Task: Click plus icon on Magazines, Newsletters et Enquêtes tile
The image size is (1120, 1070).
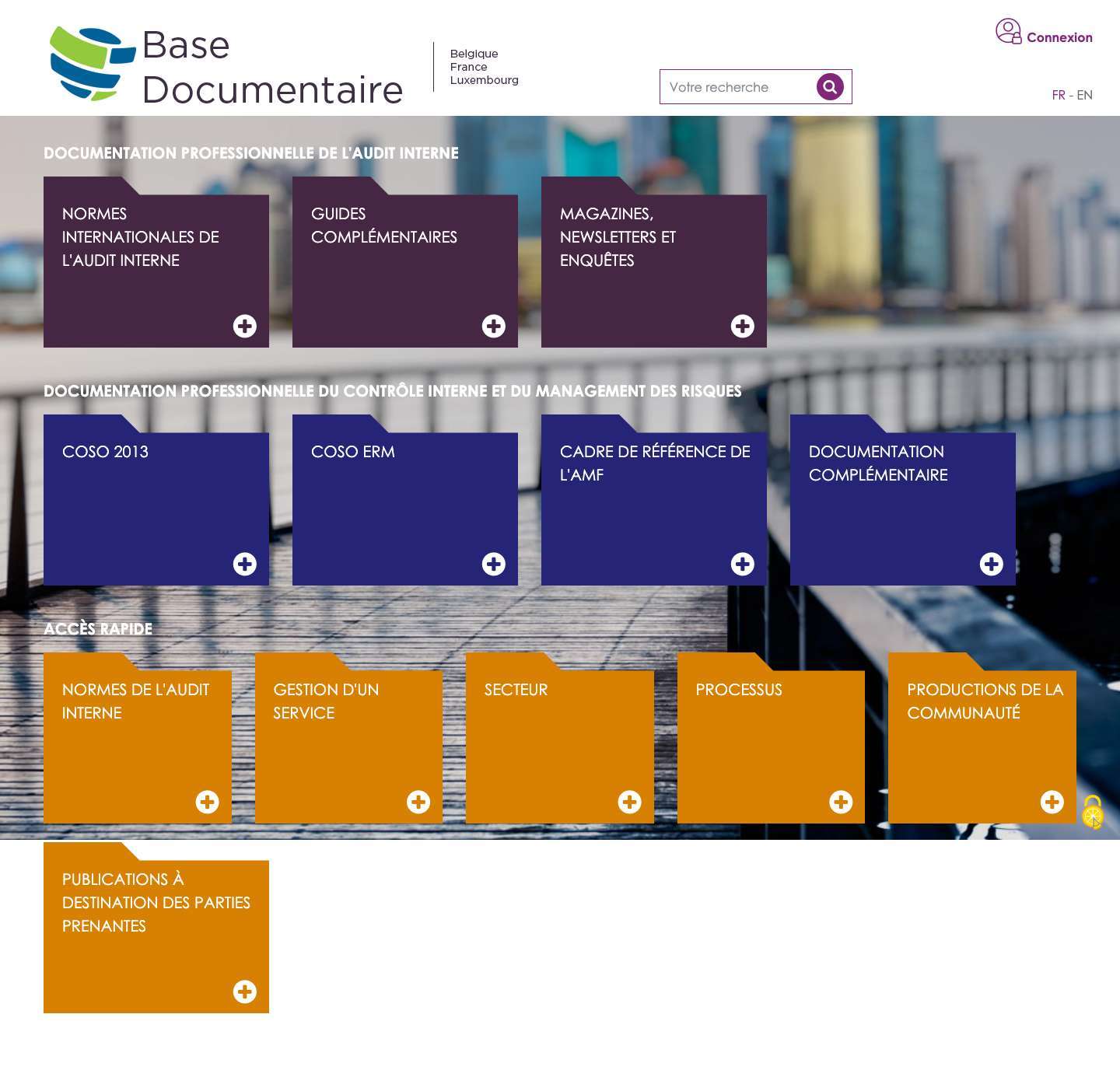Action: [743, 326]
